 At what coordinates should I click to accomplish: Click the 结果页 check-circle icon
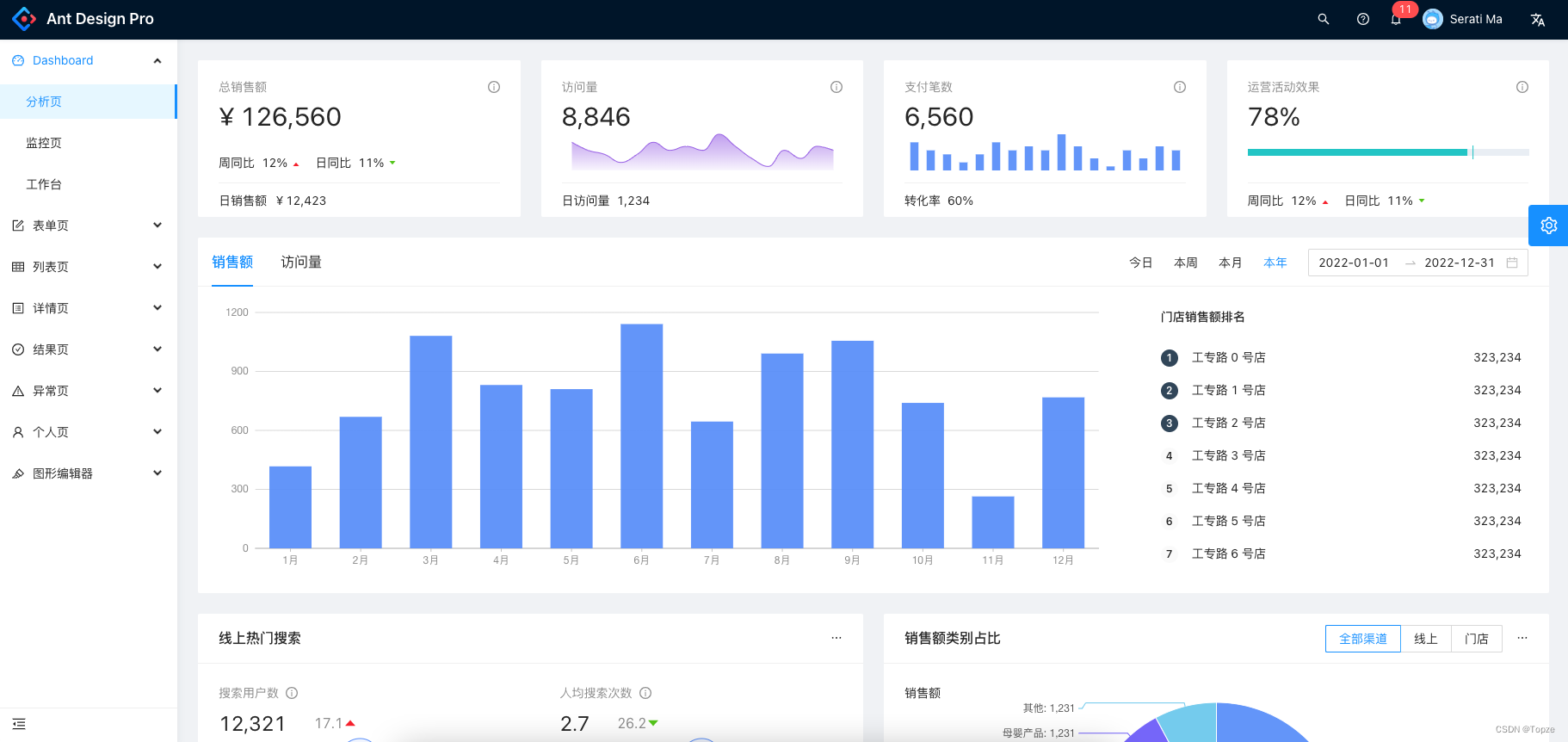tap(18, 349)
